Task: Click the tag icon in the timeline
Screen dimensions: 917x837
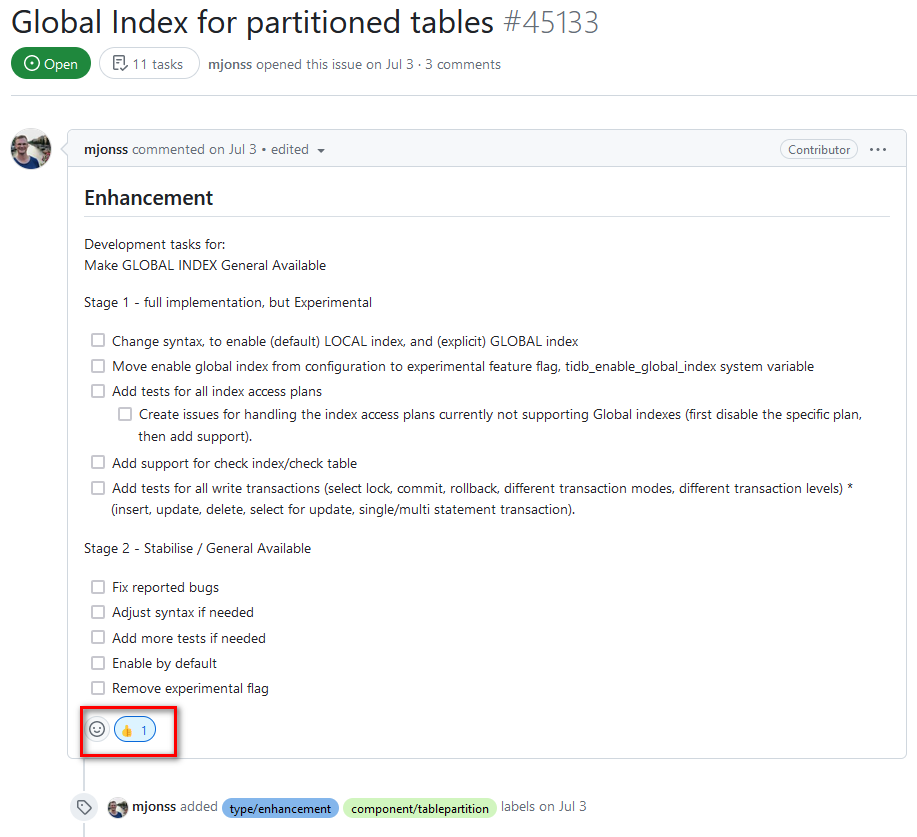Action: click(x=85, y=807)
